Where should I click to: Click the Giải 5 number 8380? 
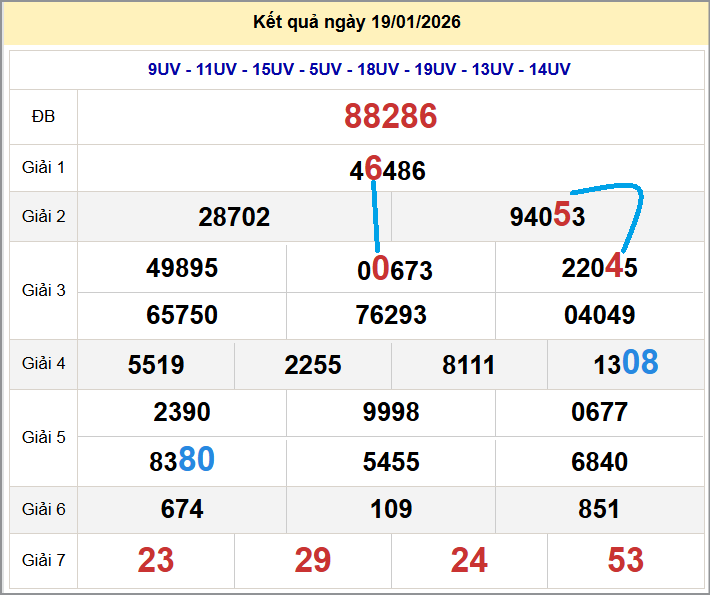(x=182, y=460)
